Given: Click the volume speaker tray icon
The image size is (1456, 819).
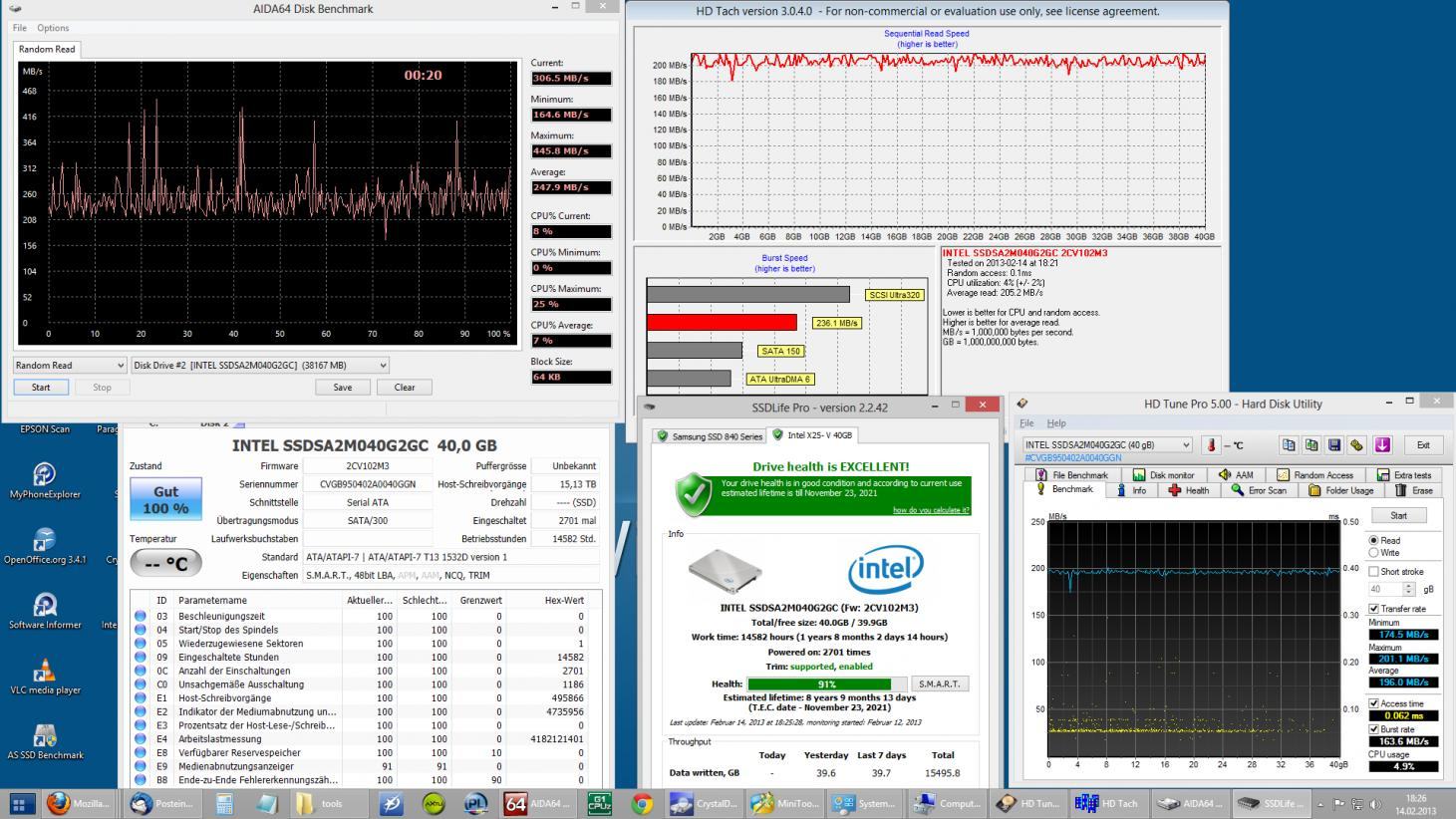Looking at the screenshot, I should [x=1376, y=804].
